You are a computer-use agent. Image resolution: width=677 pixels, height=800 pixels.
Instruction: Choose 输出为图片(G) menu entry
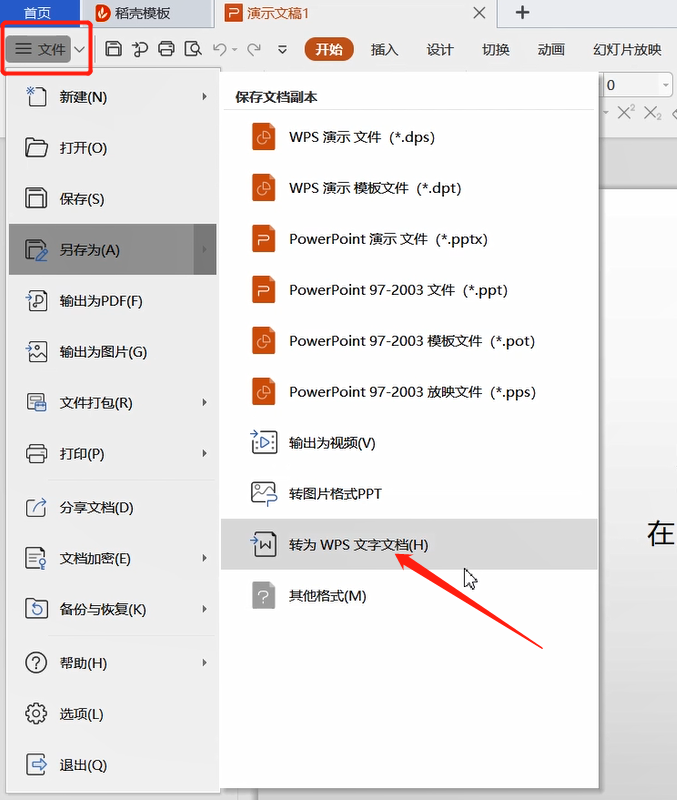click(x=113, y=352)
